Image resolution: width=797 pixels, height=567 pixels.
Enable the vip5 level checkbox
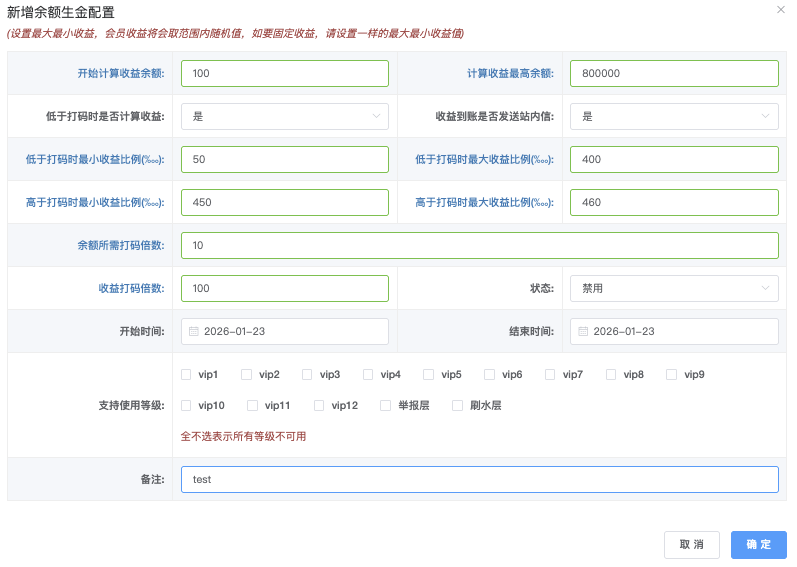428,375
